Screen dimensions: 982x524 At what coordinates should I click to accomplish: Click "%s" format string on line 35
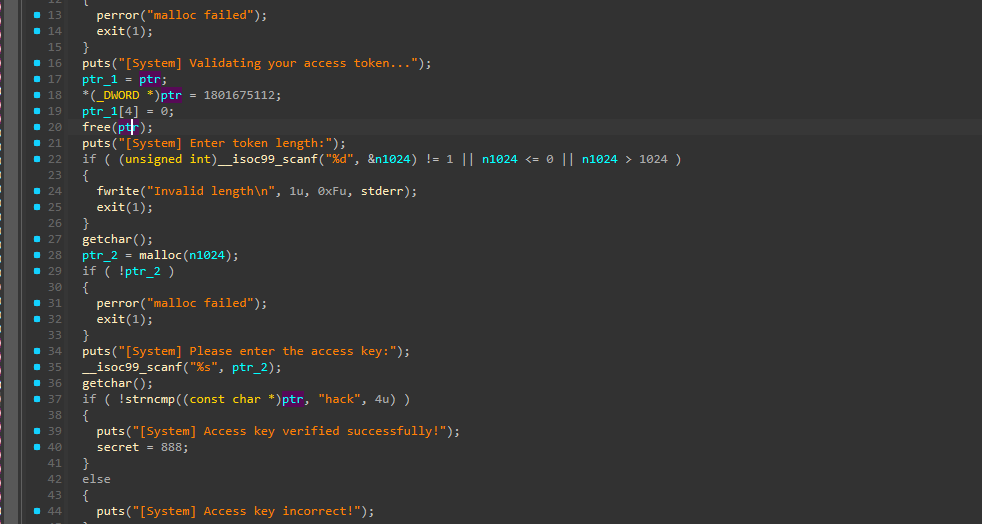[204, 367]
